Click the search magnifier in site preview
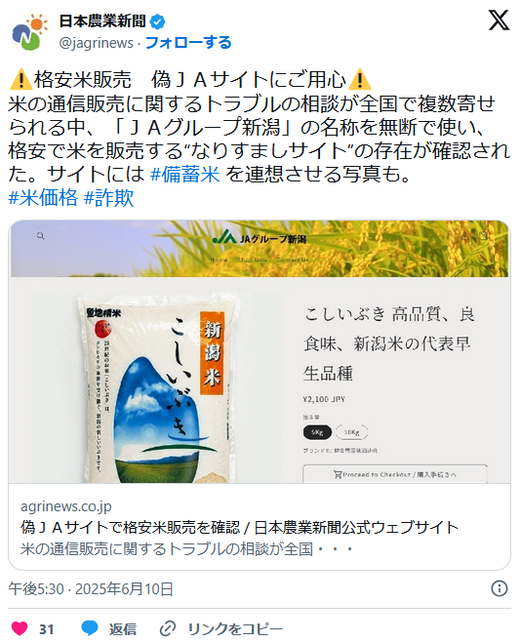520x643 pixels. 41,236
